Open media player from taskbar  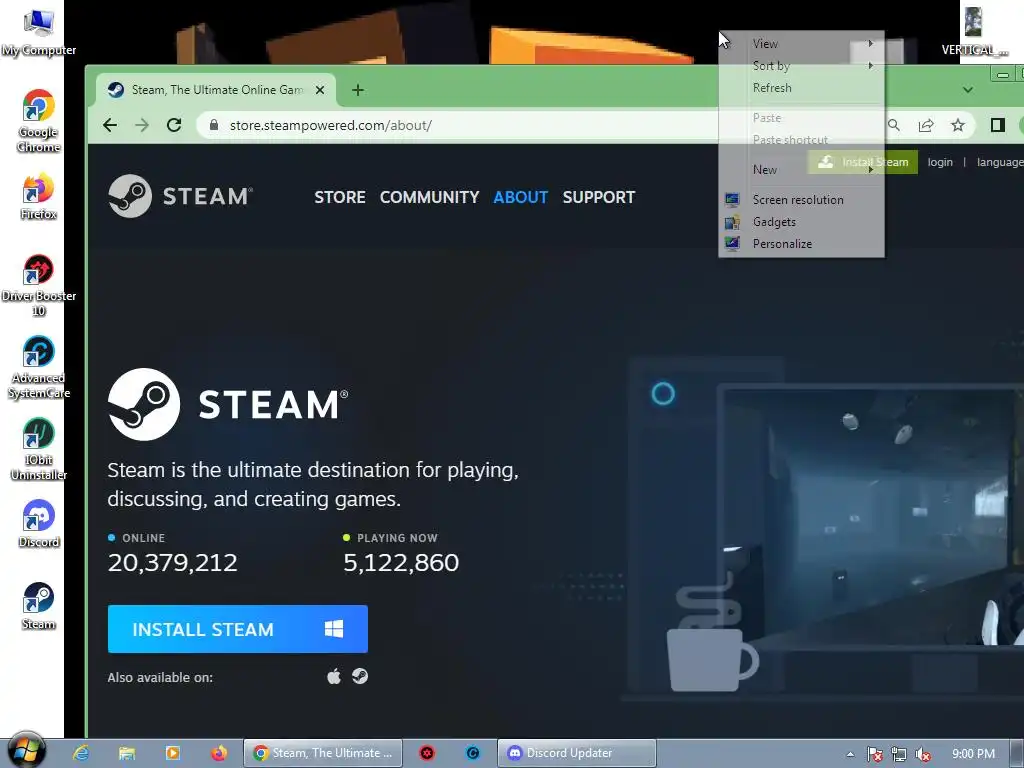tap(173, 753)
